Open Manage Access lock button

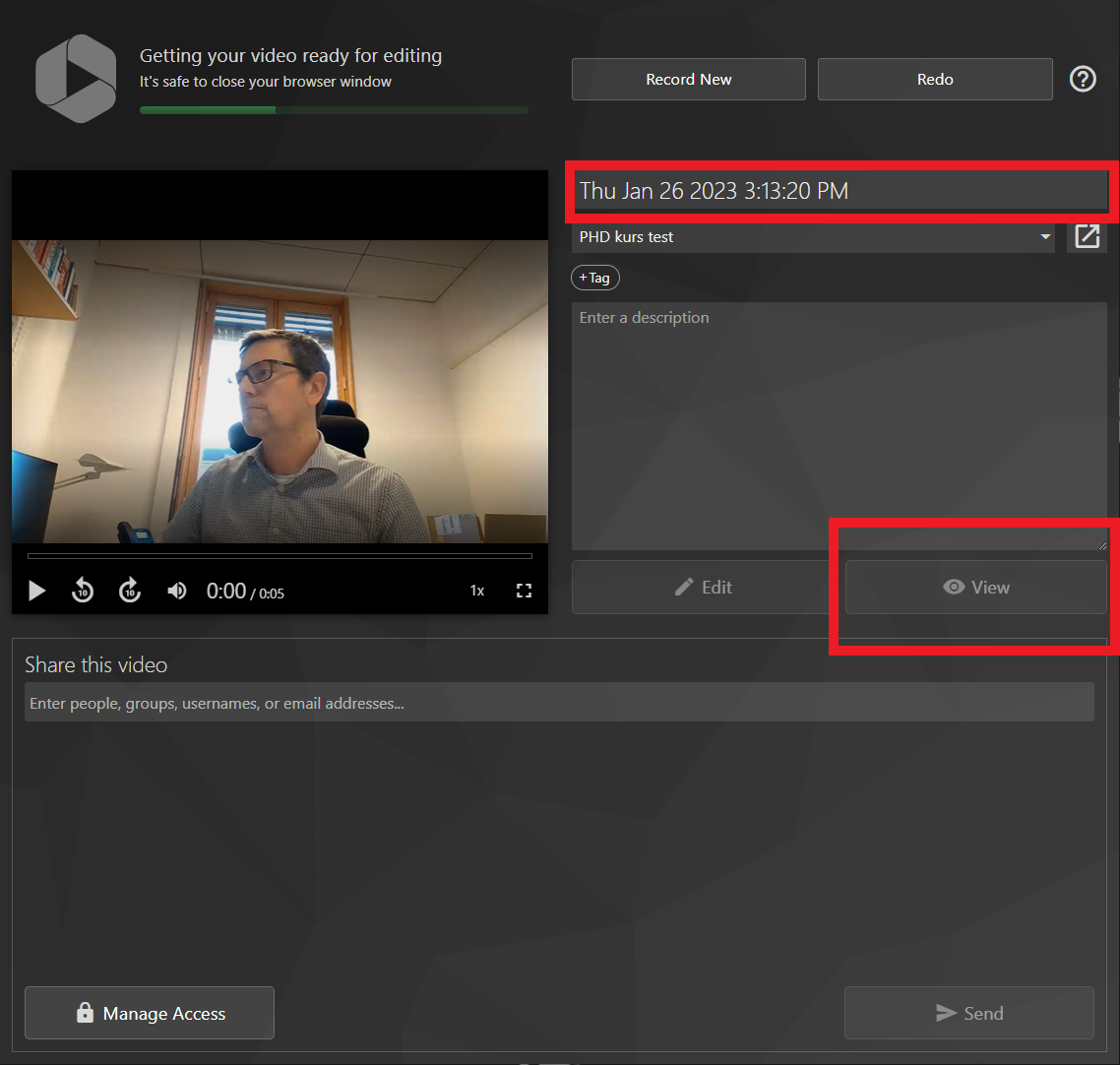point(150,1013)
